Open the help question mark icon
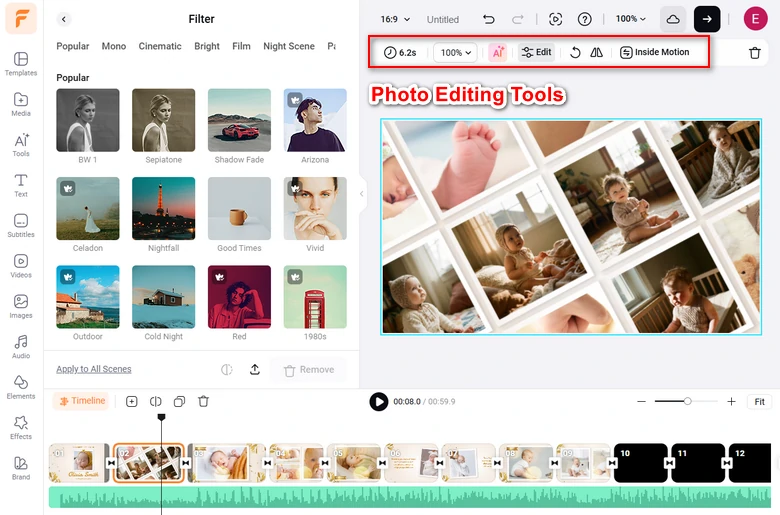 [x=585, y=19]
